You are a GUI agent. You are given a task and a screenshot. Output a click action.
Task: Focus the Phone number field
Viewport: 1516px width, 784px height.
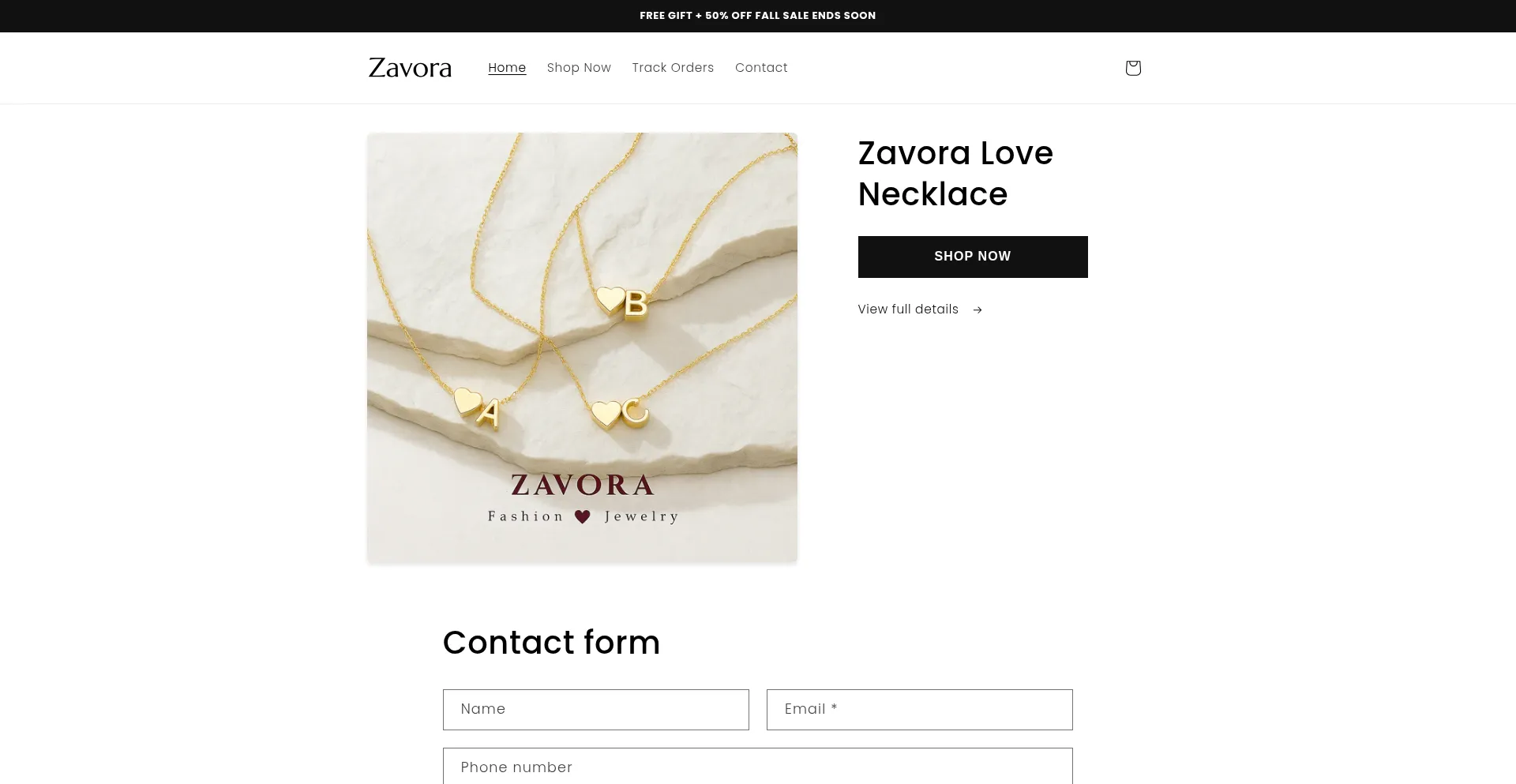tap(758, 767)
